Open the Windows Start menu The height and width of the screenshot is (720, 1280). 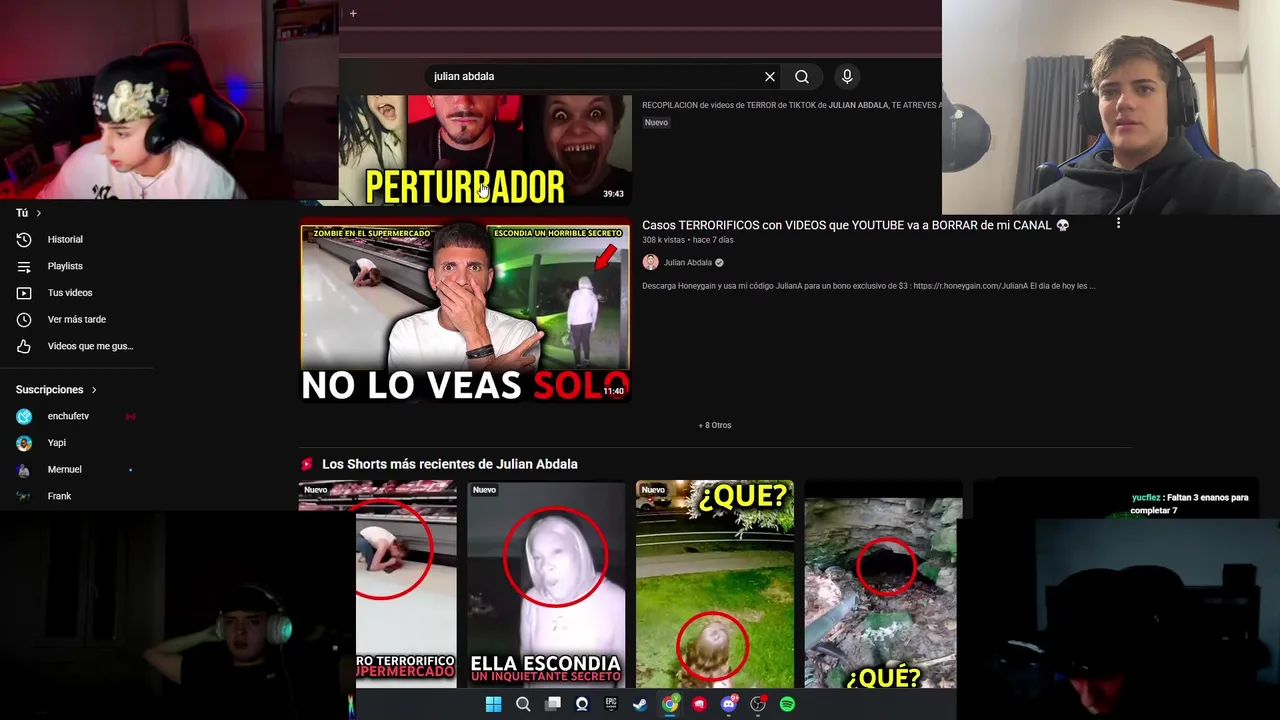pyautogui.click(x=493, y=704)
